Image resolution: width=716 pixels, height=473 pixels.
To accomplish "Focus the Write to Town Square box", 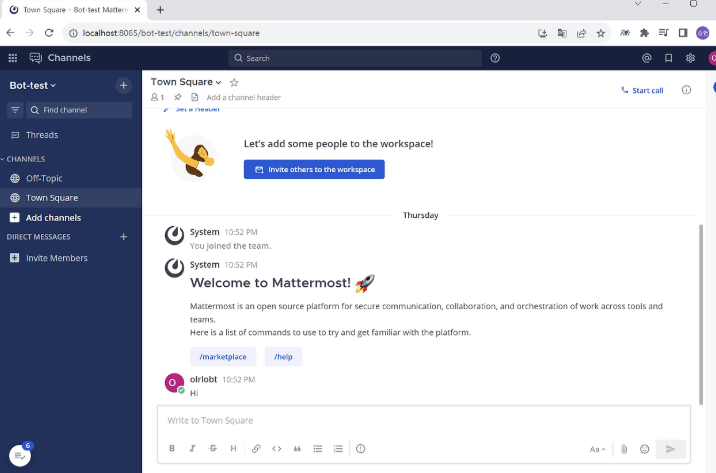I will pos(424,420).
